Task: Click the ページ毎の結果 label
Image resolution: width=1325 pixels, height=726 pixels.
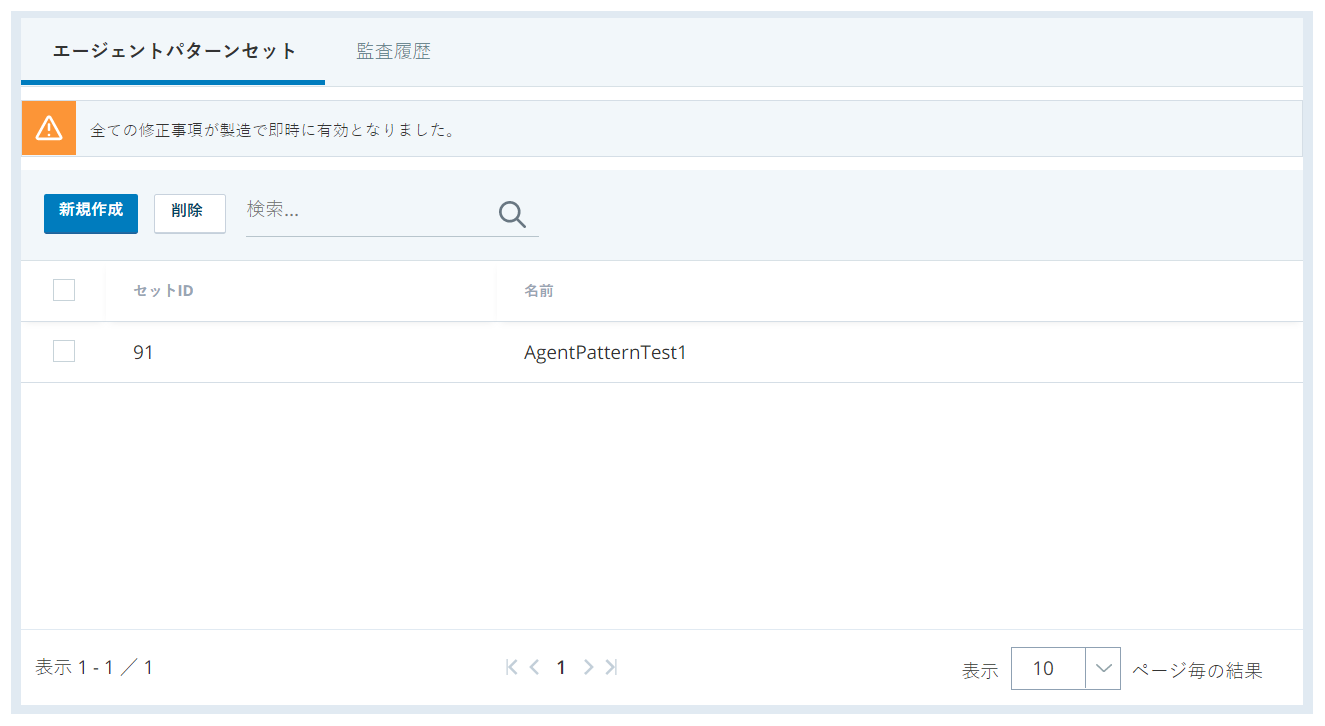Action: 1197,670
